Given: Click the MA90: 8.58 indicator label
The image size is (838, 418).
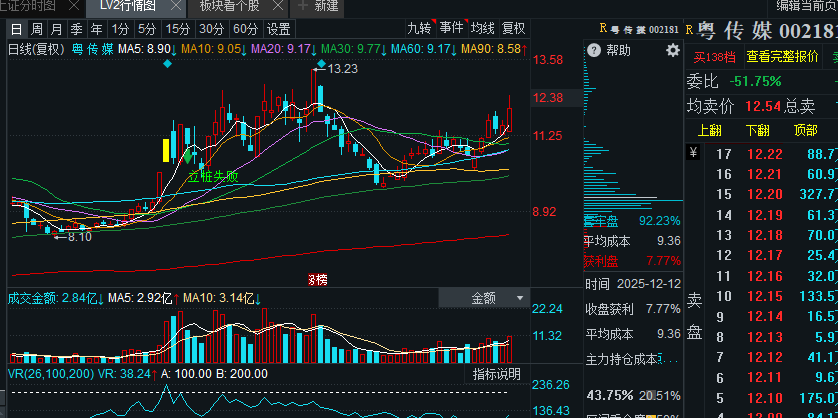Looking at the screenshot, I should pyautogui.click(x=495, y=50).
